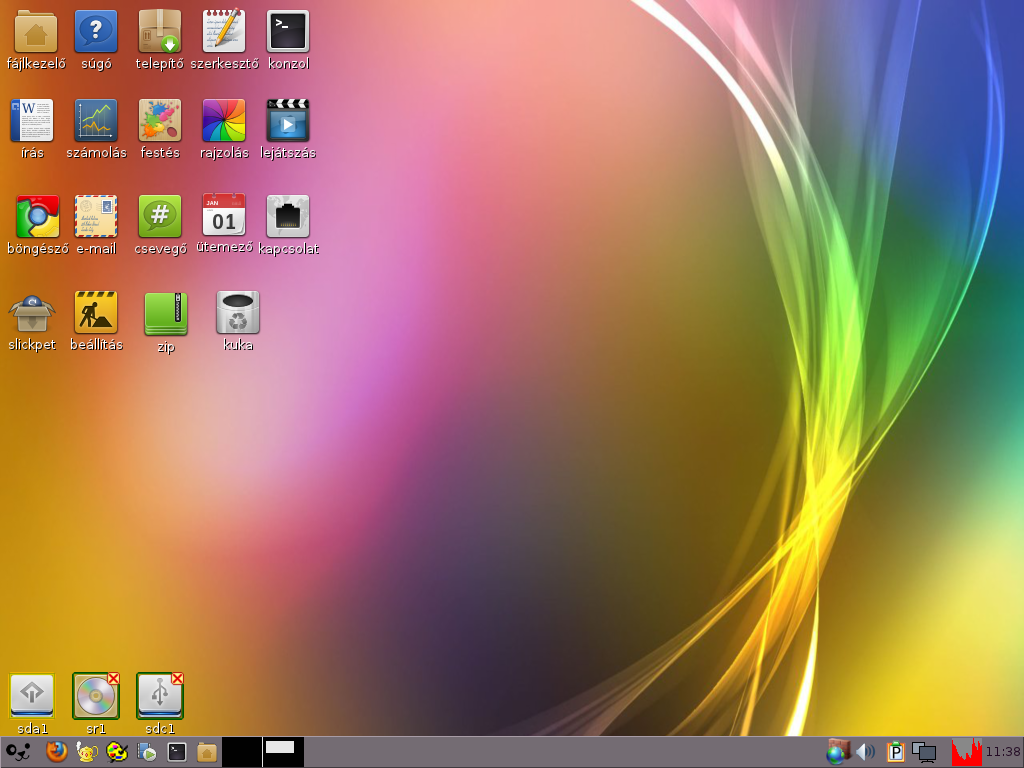
Task: Open the e-mail desktop icon
Action: coord(96,216)
